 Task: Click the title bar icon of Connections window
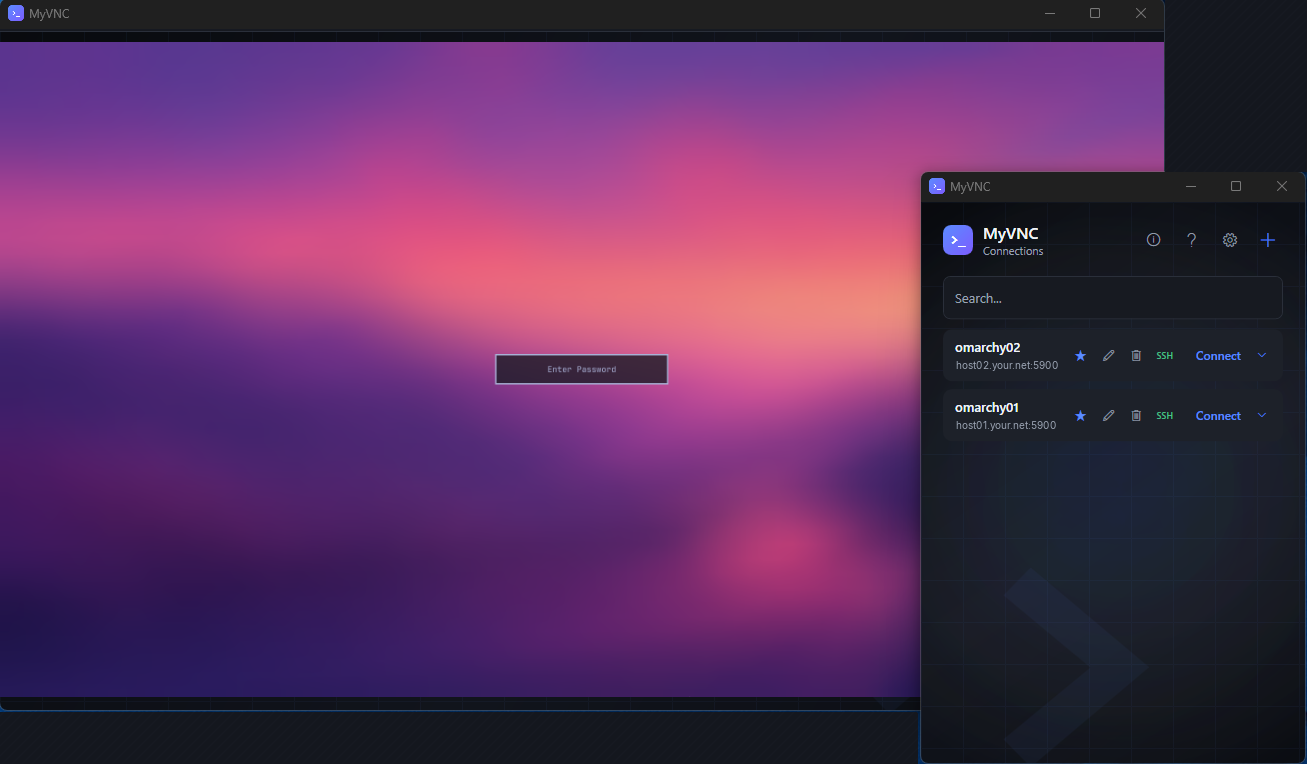tap(937, 186)
